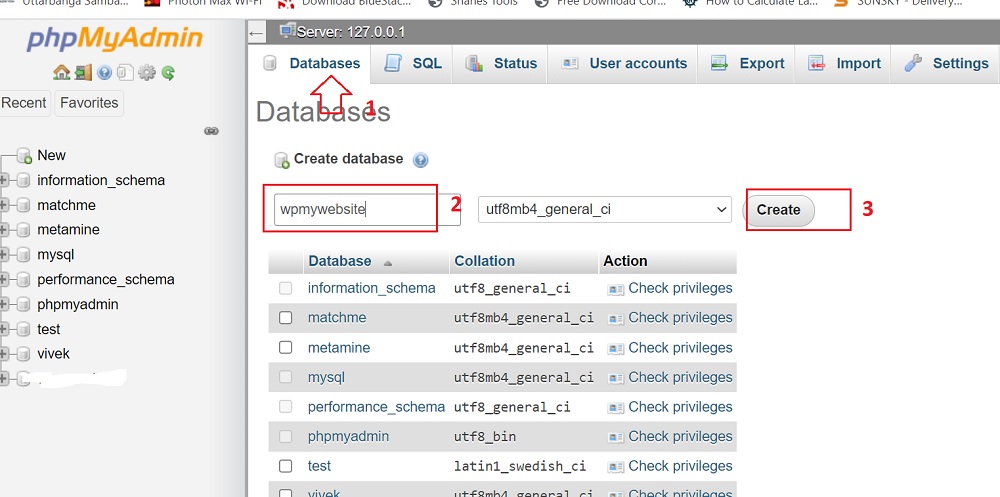This screenshot has height=497, width=1000.
Task: Expand information_schema node in tree
Action: click(4, 181)
